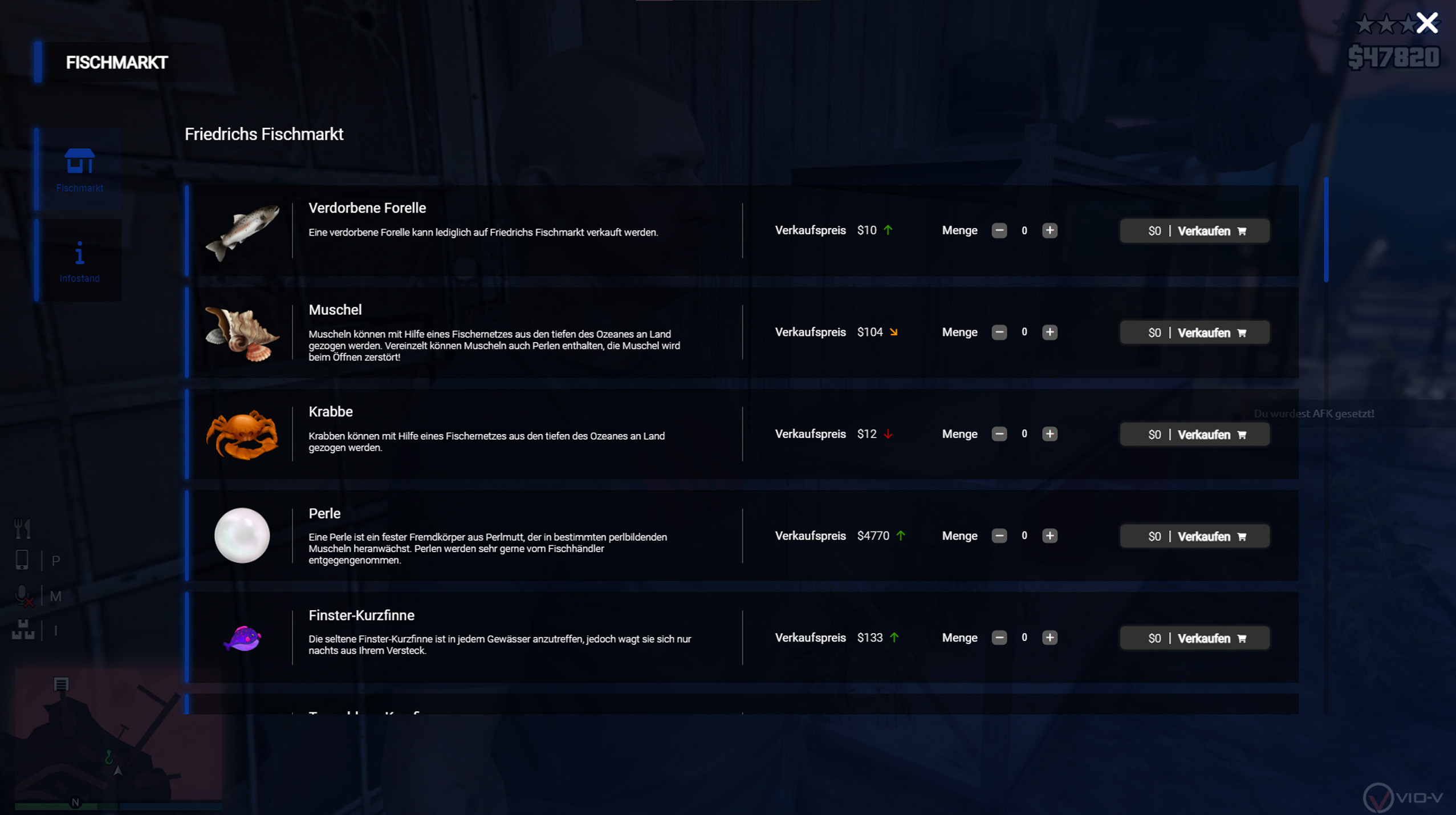Click the Perle Verkaufen button
The width and height of the screenshot is (1456, 815).
pyautogui.click(x=1194, y=536)
